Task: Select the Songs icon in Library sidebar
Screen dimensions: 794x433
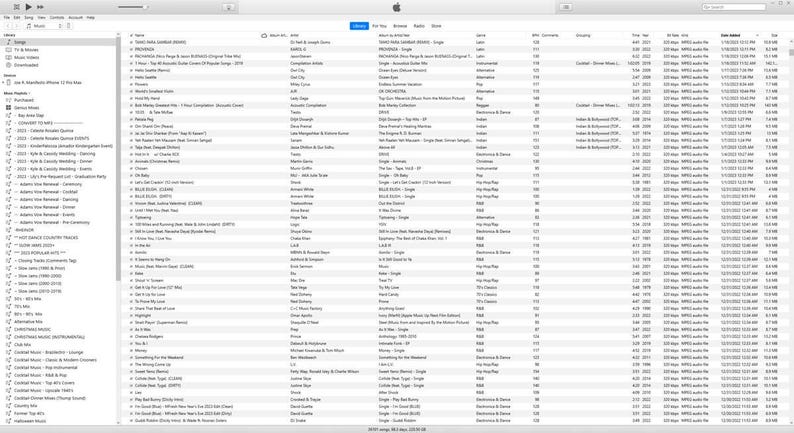Action: coord(9,42)
